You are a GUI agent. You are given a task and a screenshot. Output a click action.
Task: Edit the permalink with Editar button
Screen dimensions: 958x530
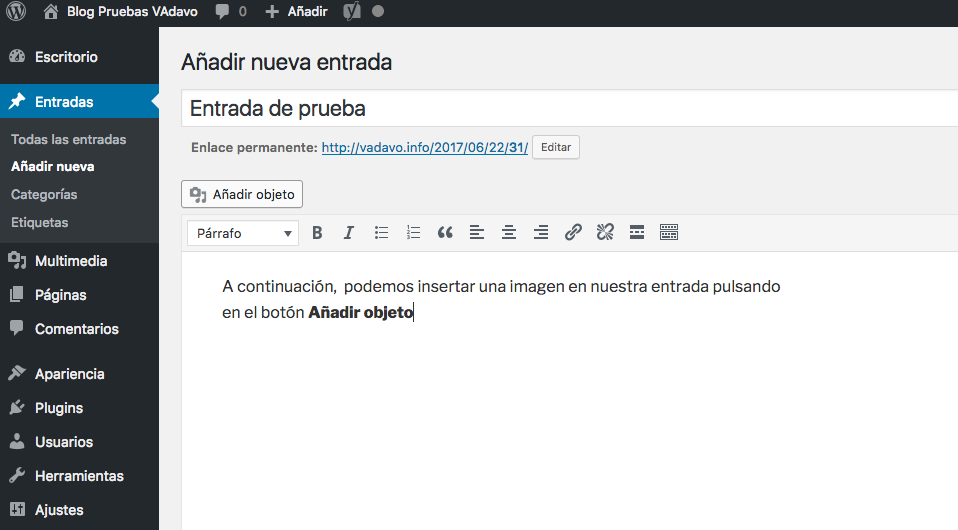[556, 147]
